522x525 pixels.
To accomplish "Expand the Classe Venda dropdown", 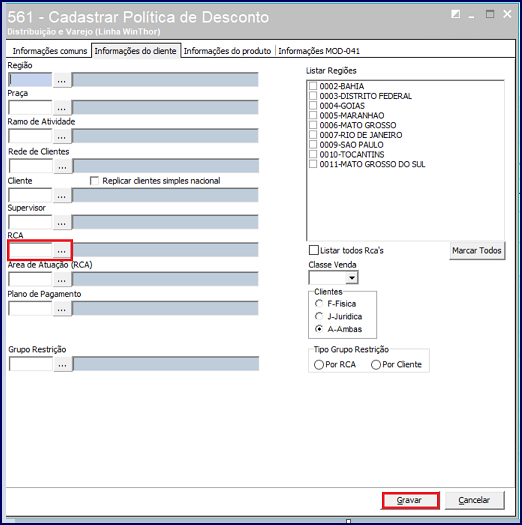I will pos(352,278).
